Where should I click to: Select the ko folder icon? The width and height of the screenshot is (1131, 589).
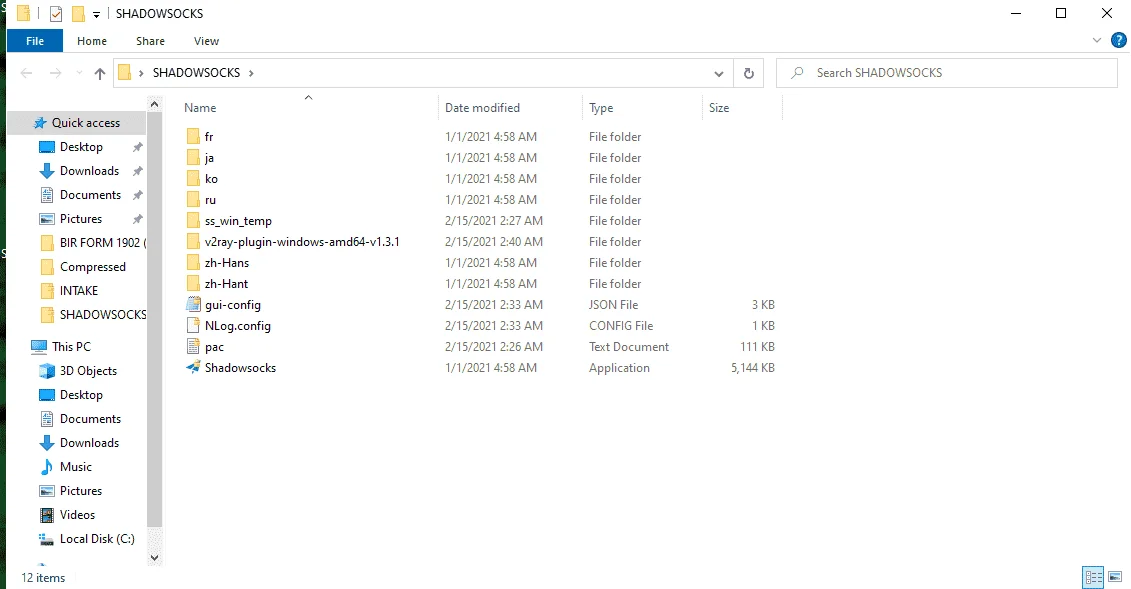click(193, 178)
